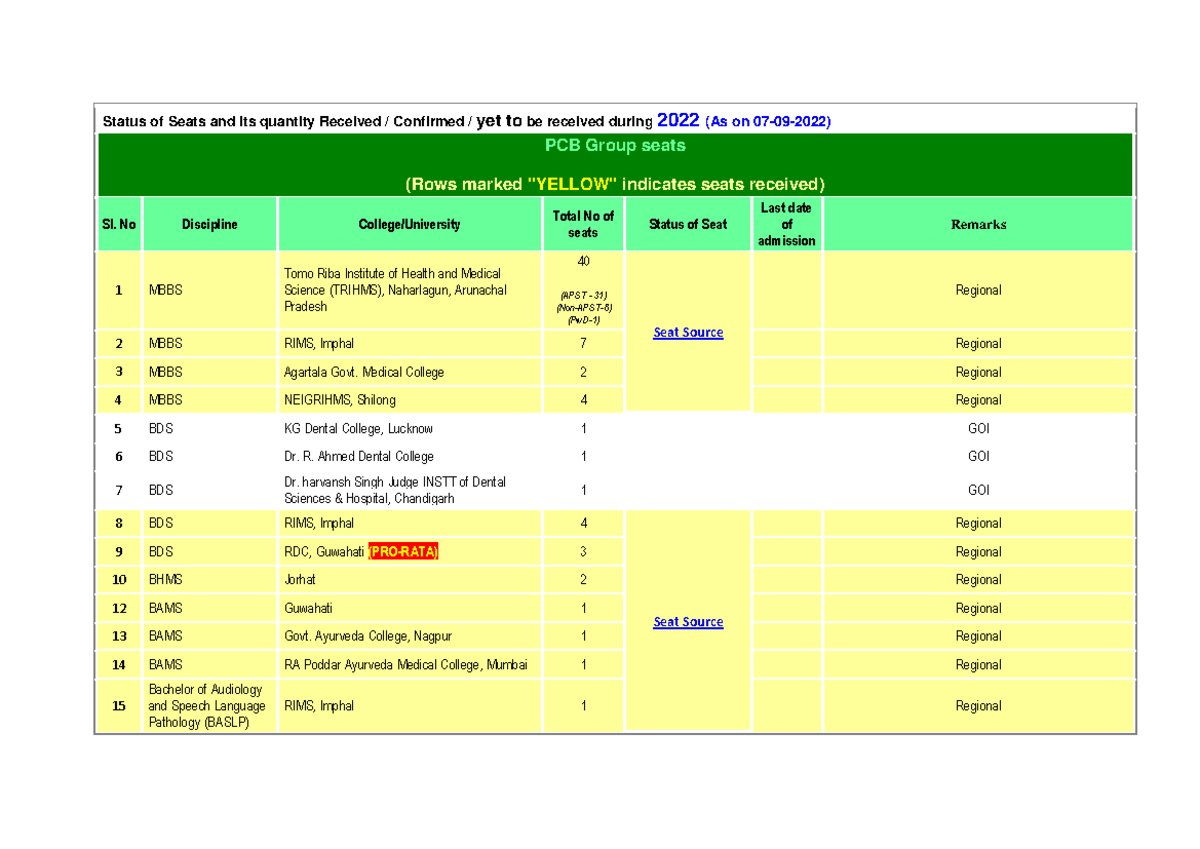This screenshot has width=1200, height=849.
Task: Click the Status of Seat header
Action: (x=688, y=224)
